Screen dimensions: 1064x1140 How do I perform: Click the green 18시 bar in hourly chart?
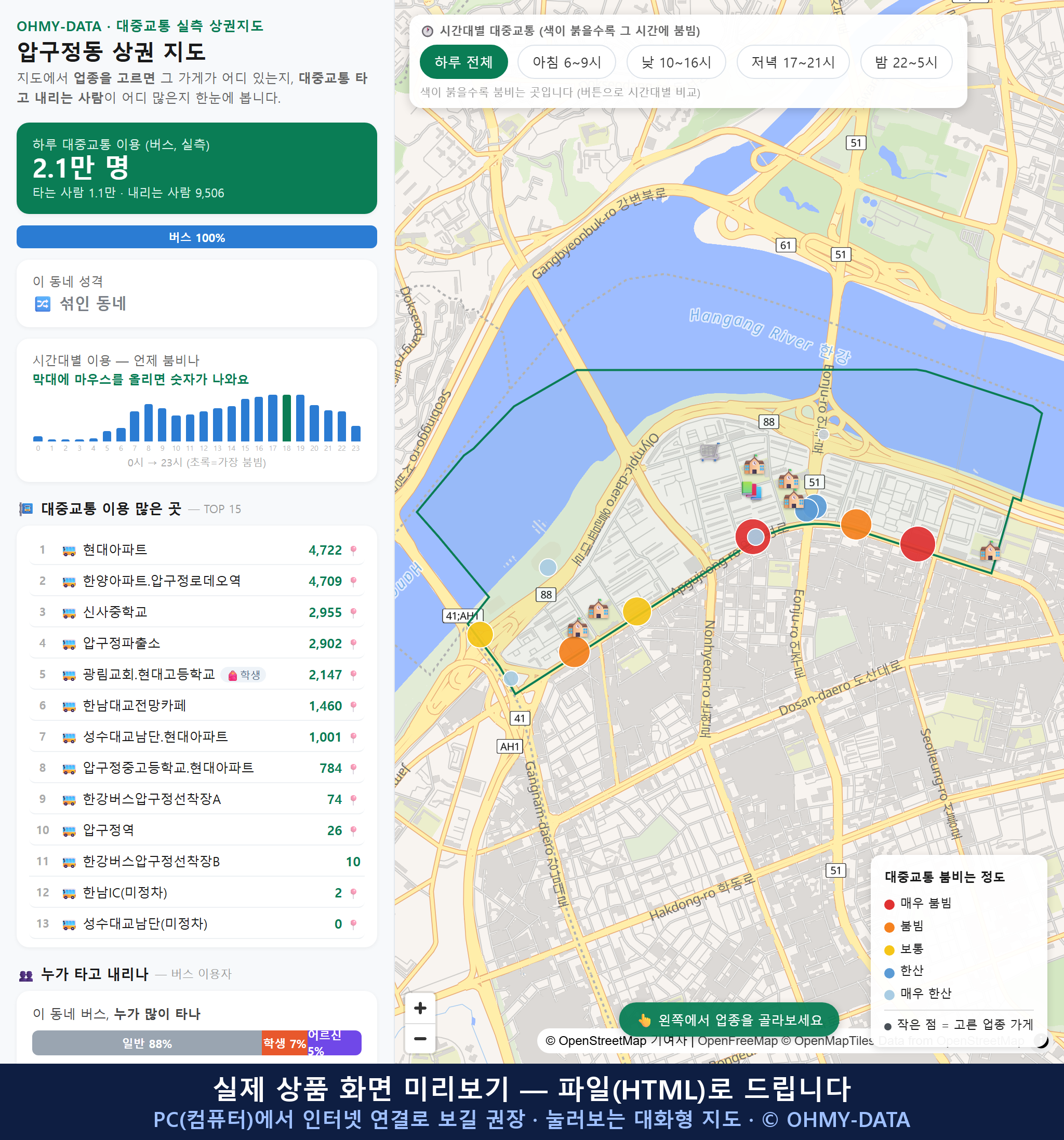coord(286,418)
